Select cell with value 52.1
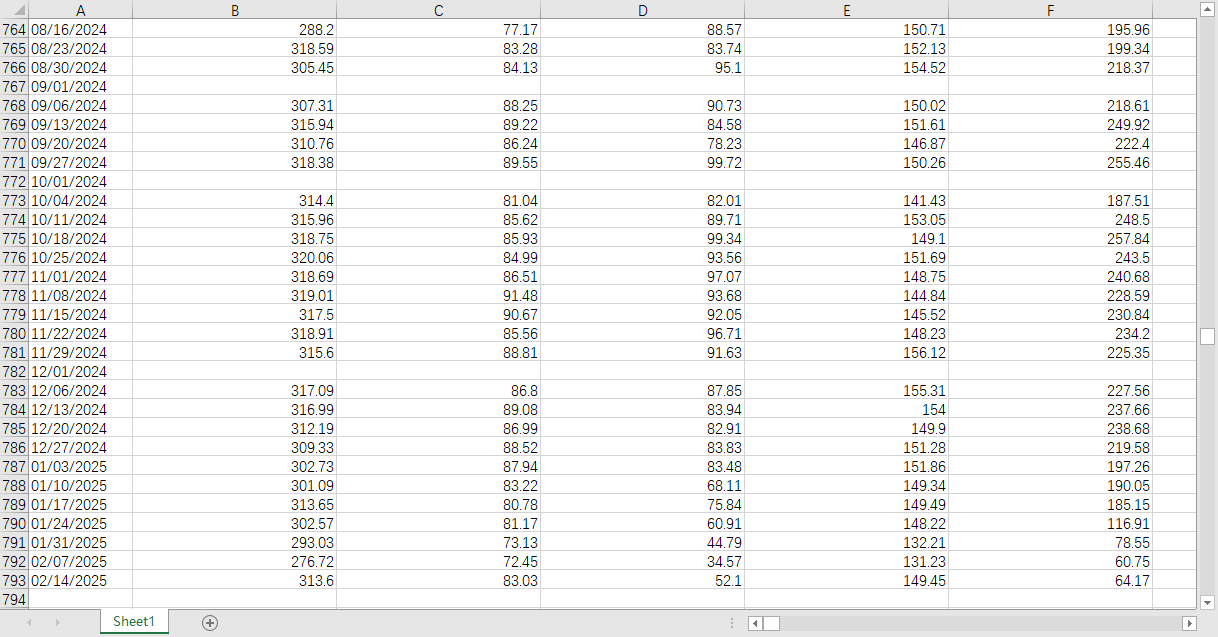Image resolution: width=1218 pixels, height=637 pixels. pyautogui.click(x=642, y=581)
